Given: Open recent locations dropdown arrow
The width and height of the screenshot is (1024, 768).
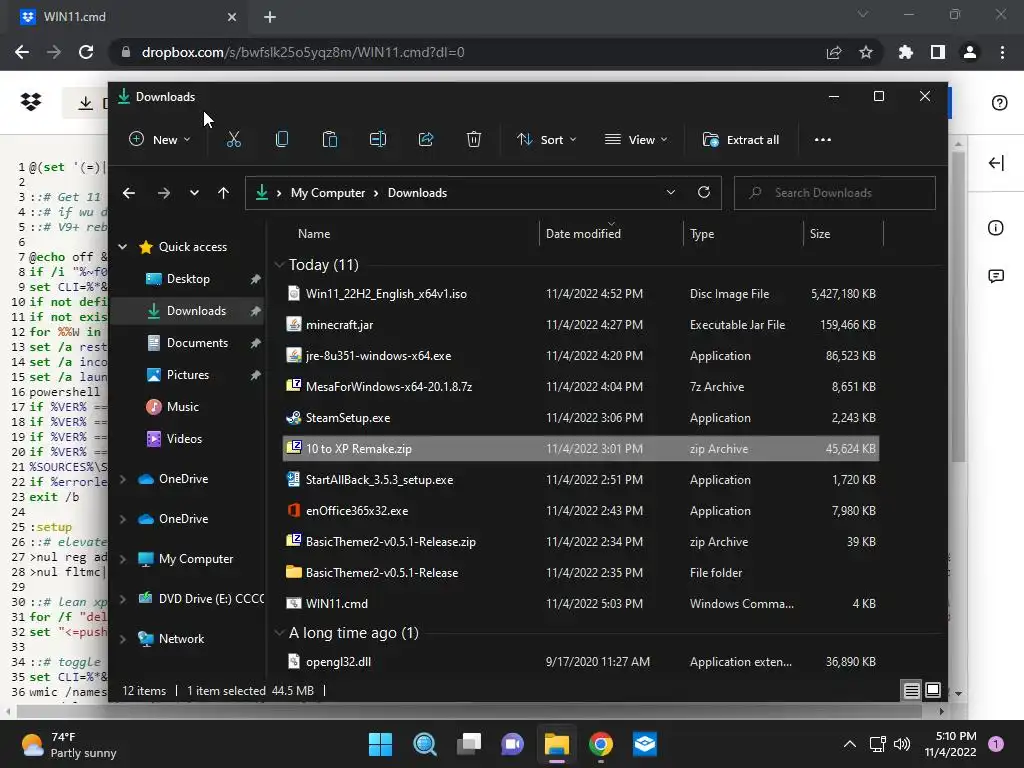Looking at the screenshot, I should 194,193.
